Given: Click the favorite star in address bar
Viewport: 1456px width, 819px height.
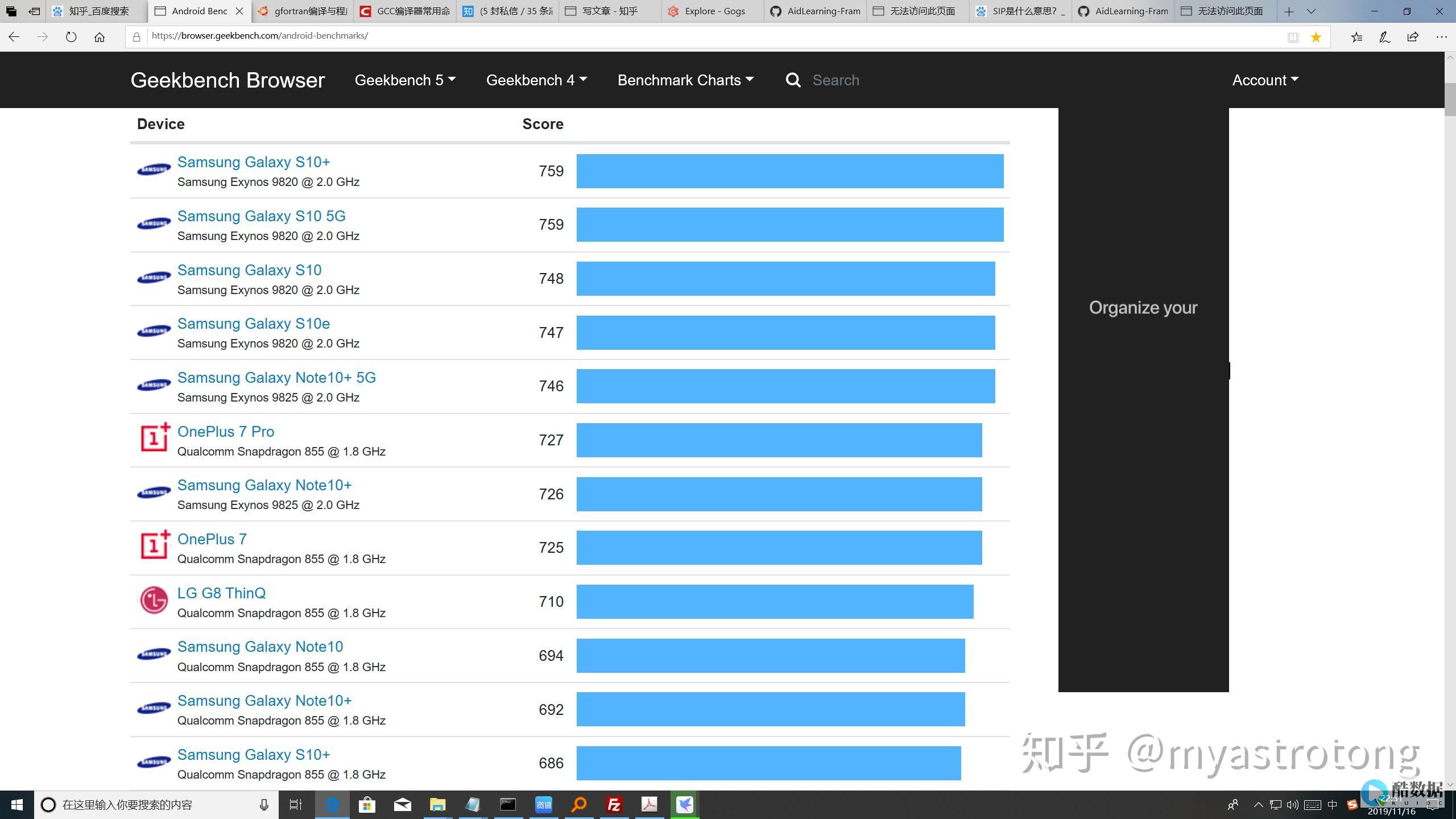Looking at the screenshot, I should pos(1316,37).
